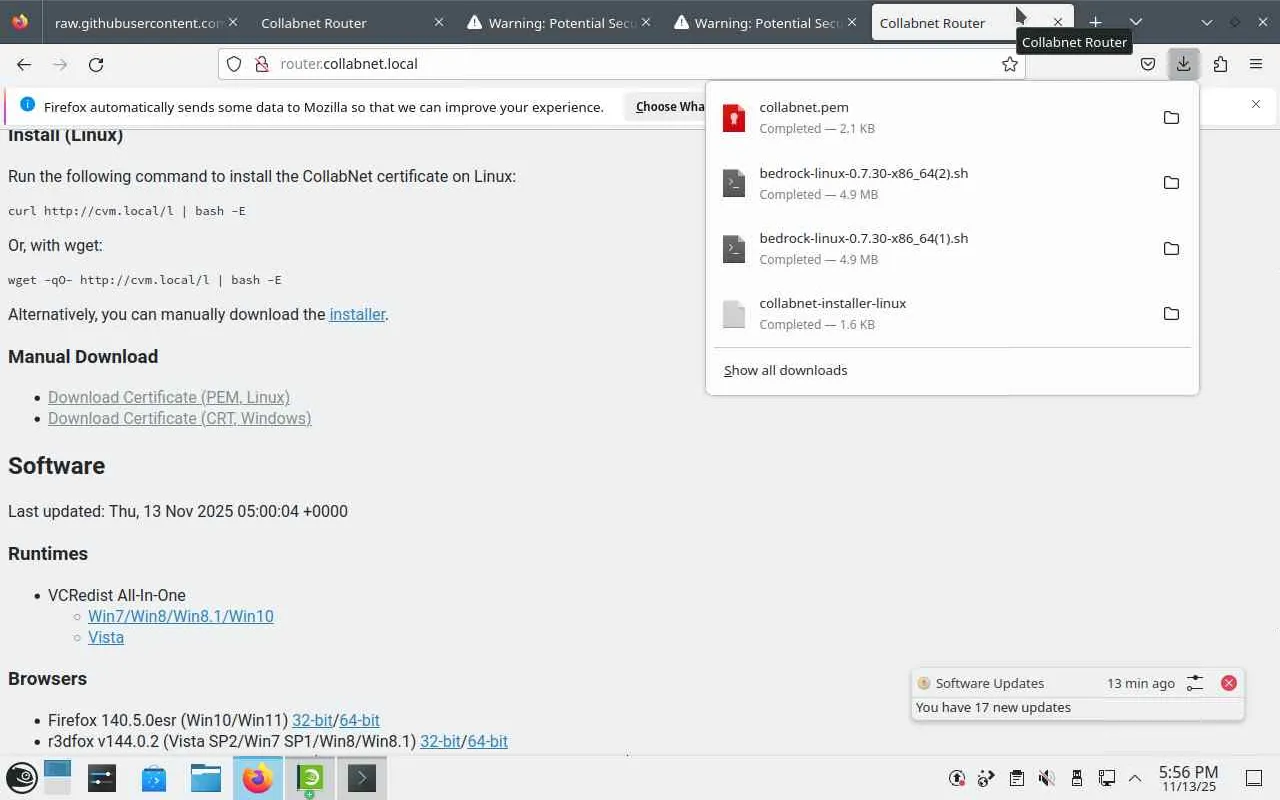The width and height of the screenshot is (1280, 800).
Task: Open the Win7/Win8/Win8.1/Win10 VCRedist link
Action: click(181, 616)
